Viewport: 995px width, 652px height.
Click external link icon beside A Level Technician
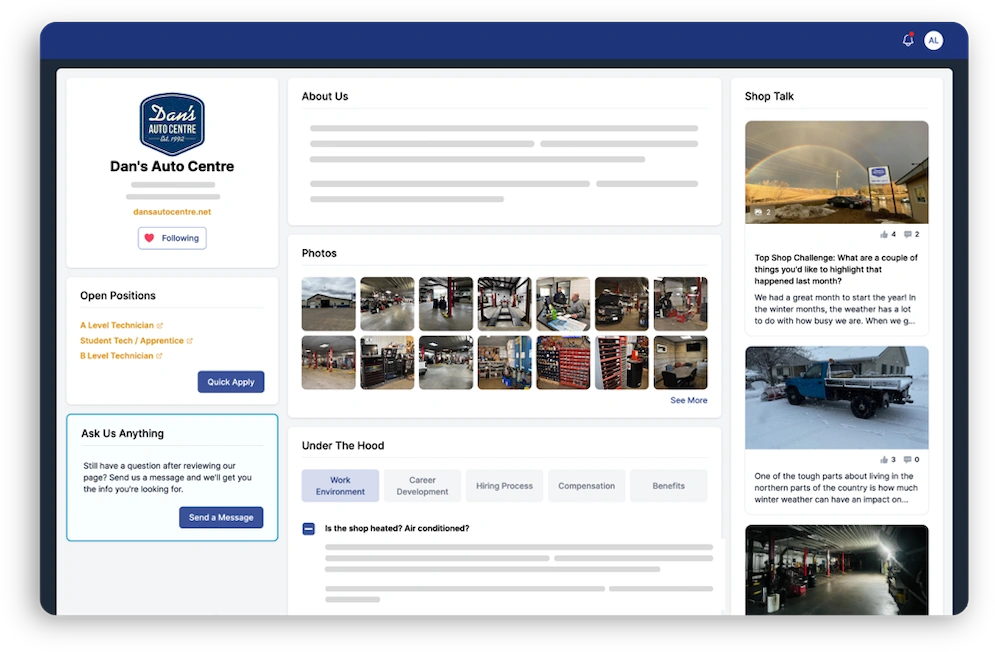coord(160,326)
